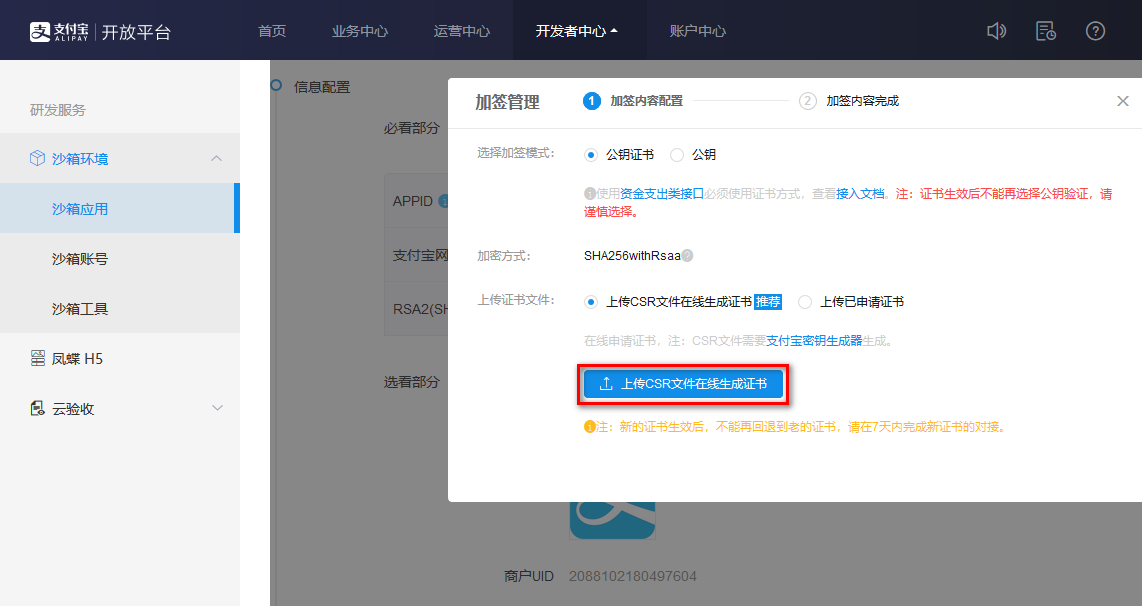Close the 加签管理 dialog

click(x=1122, y=101)
